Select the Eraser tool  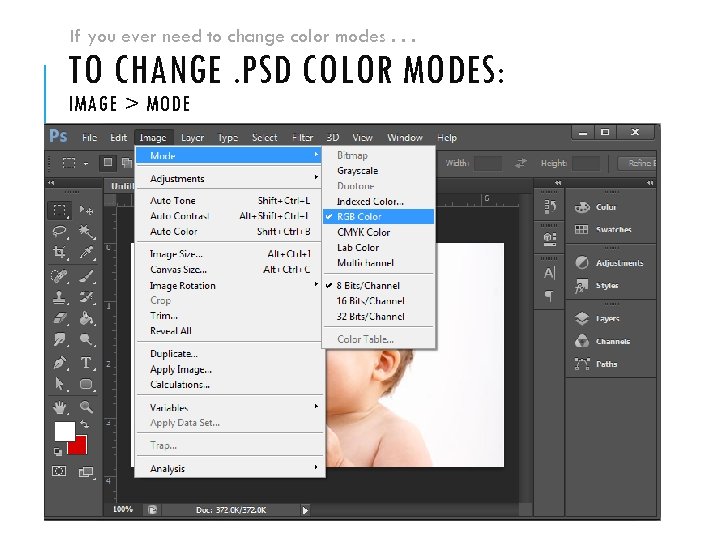coord(60,318)
